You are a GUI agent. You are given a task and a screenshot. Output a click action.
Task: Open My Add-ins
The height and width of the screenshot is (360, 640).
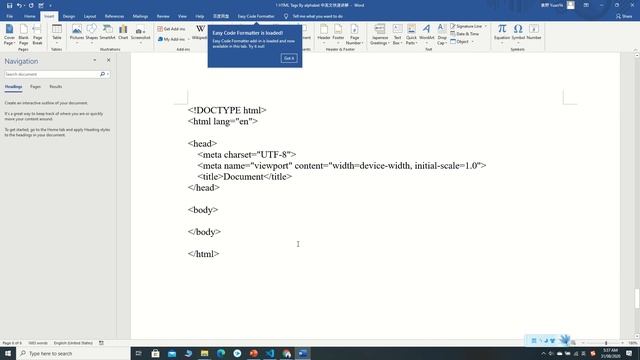[171, 39]
